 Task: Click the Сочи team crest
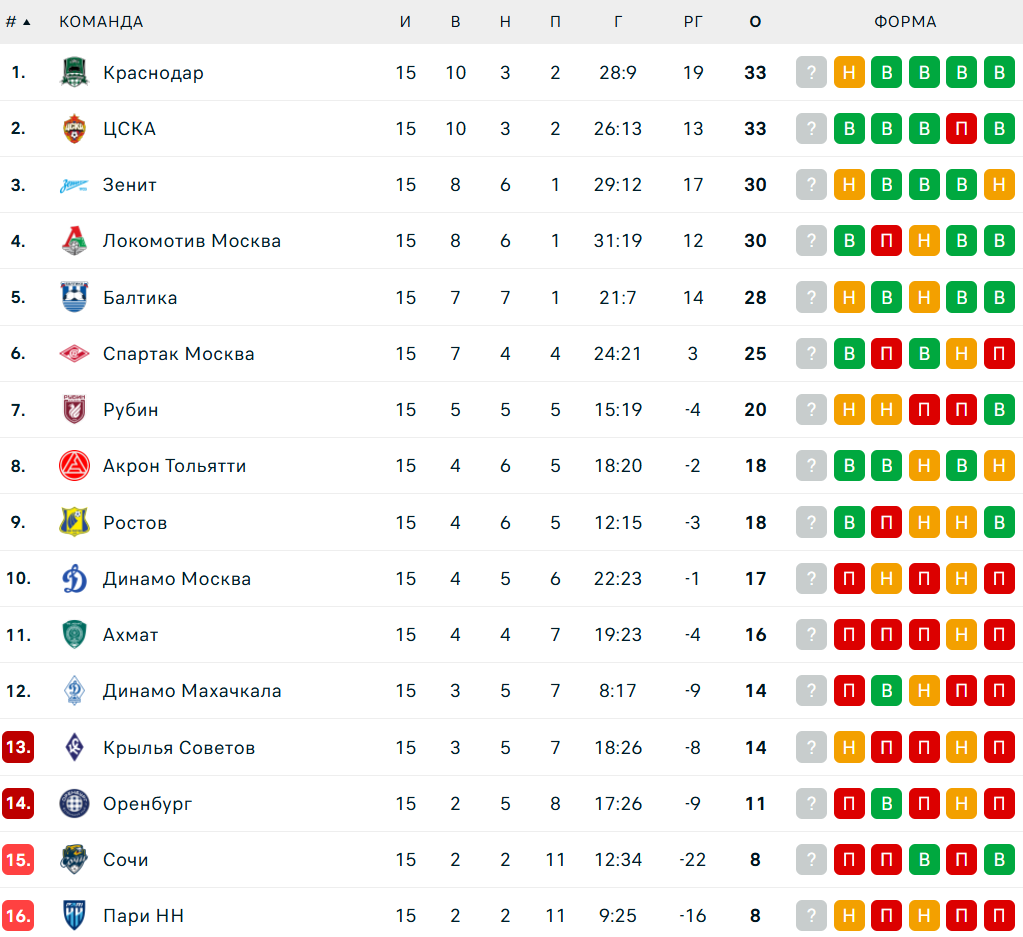[x=74, y=860]
